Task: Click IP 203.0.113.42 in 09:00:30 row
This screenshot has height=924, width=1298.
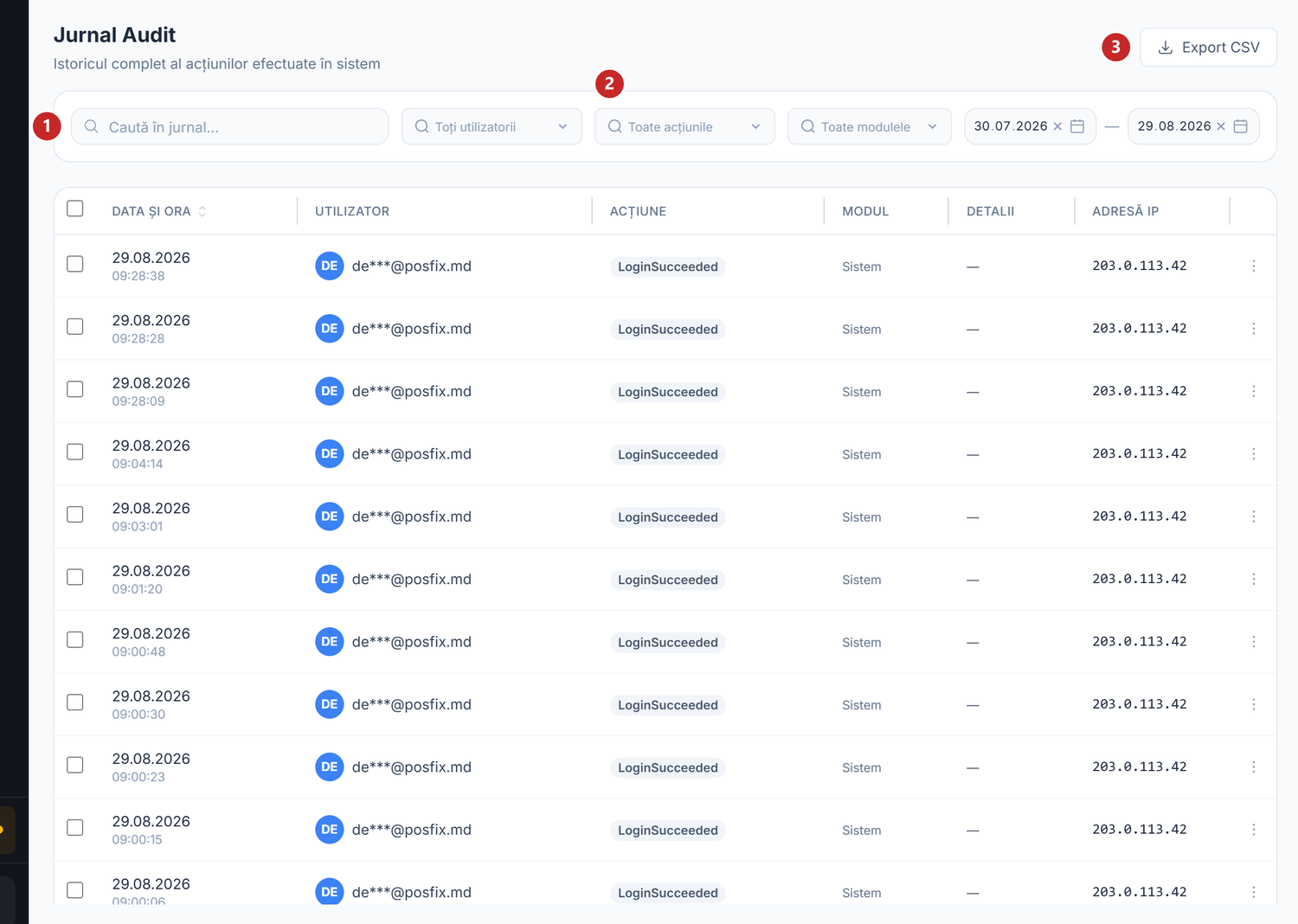Action: coord(1140,704)
